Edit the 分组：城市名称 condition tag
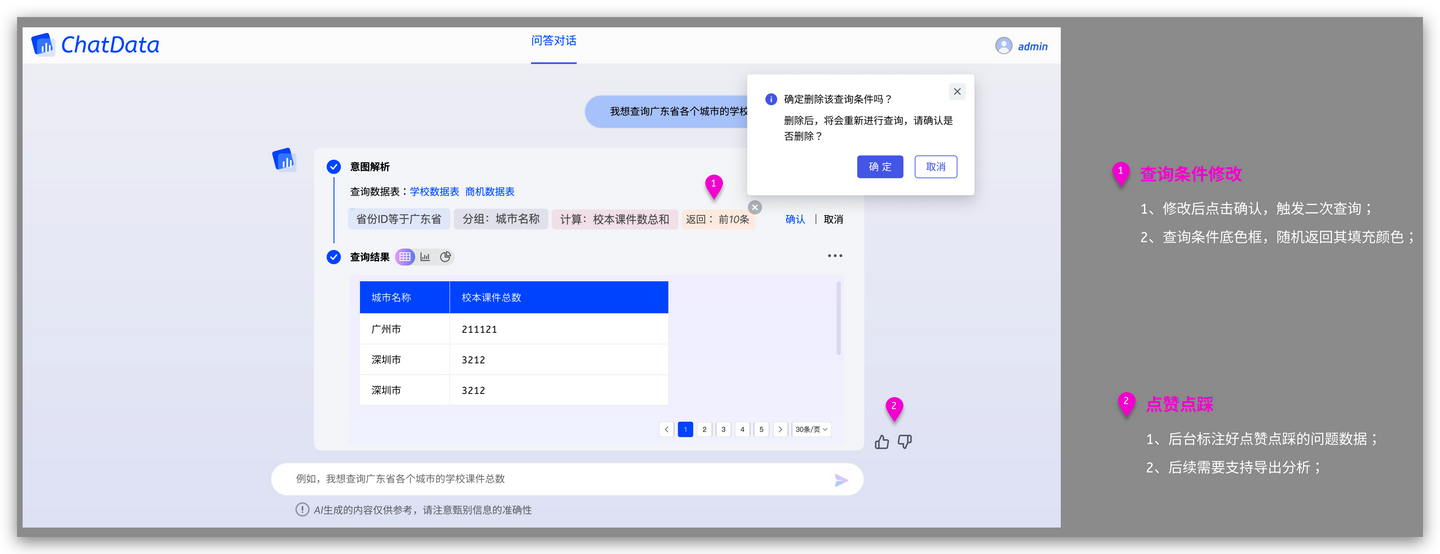 (500, 219)
